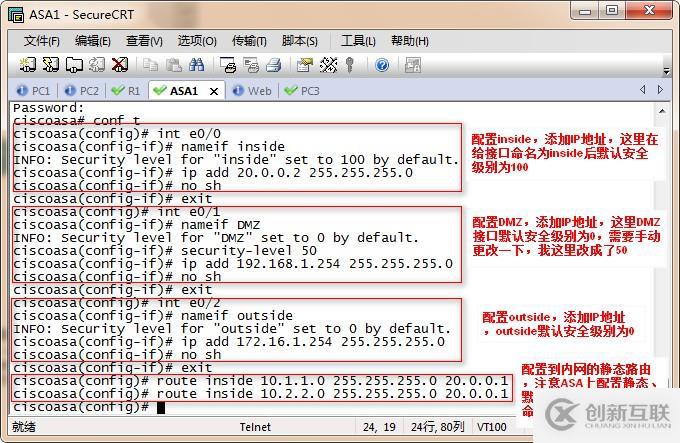This screenshot has height=443, width=680.
Task: Open Session Options icon
Action: [x=304, y=65]
